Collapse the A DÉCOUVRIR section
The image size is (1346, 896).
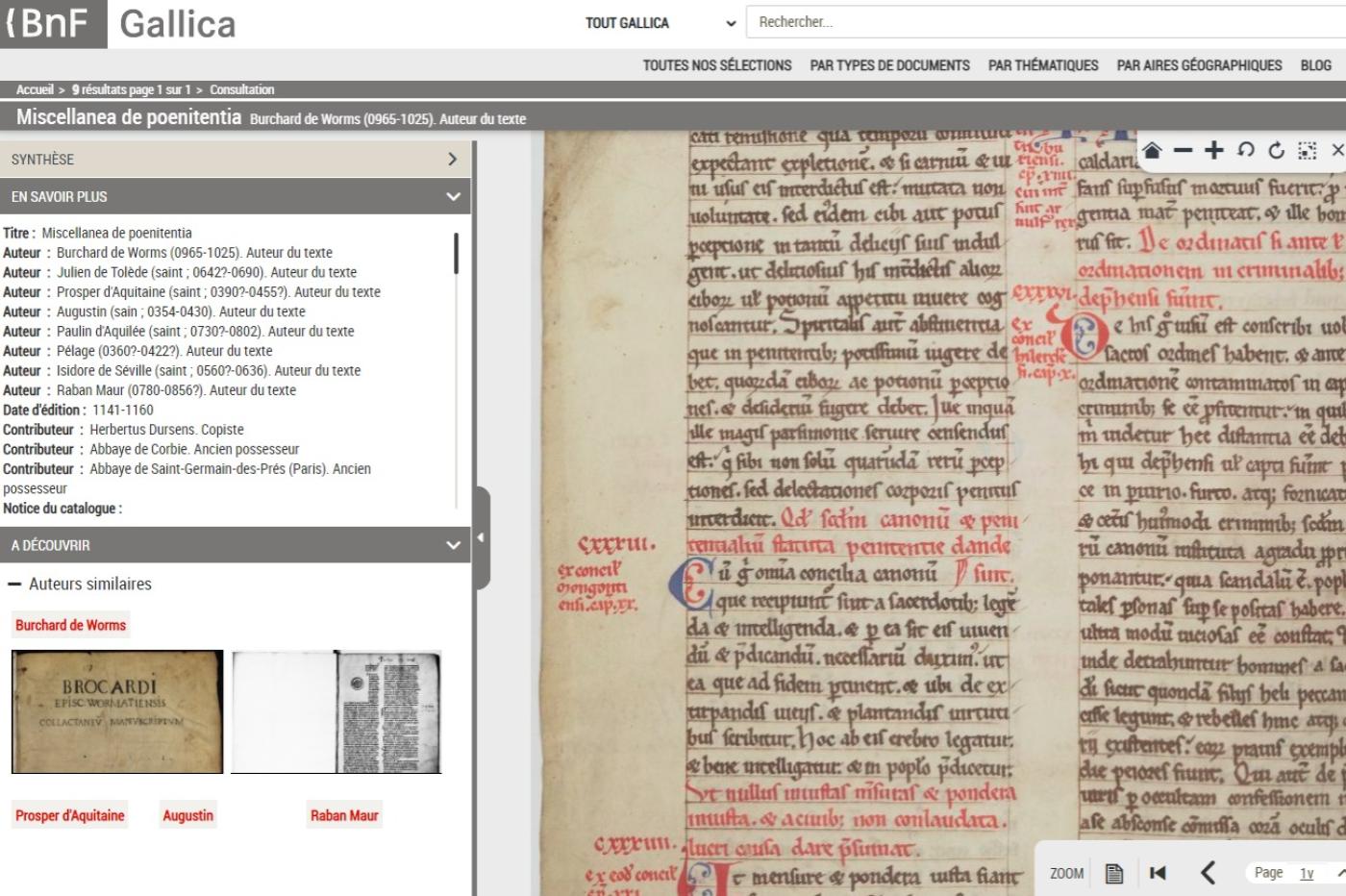coord(235,545)
